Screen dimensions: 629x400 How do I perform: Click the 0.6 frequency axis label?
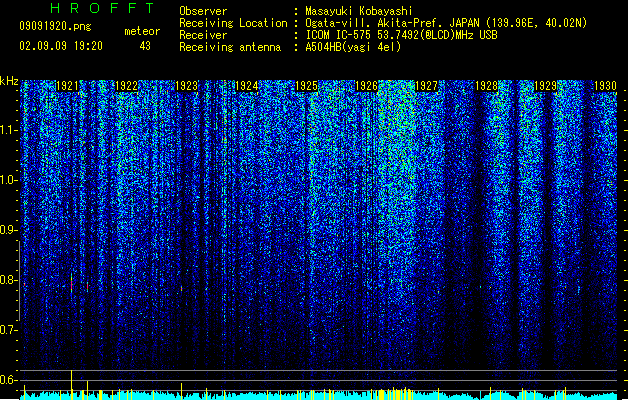pos(9,380)
